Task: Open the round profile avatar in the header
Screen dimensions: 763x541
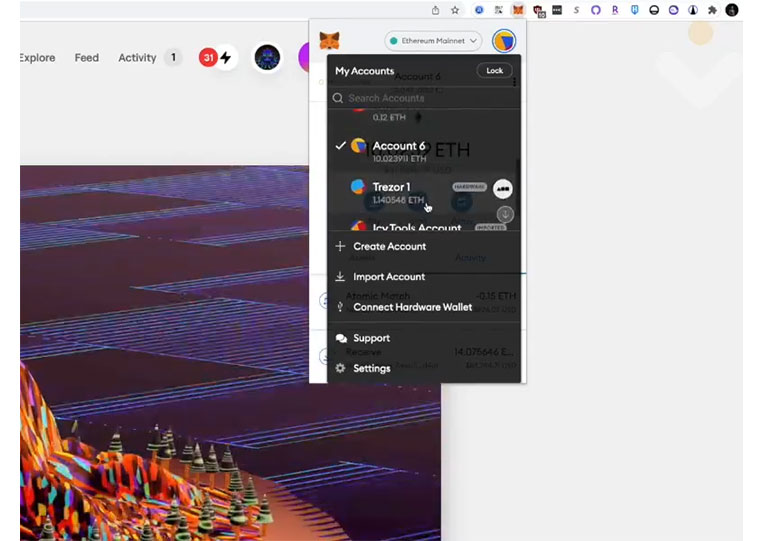Action: [267, 57]
